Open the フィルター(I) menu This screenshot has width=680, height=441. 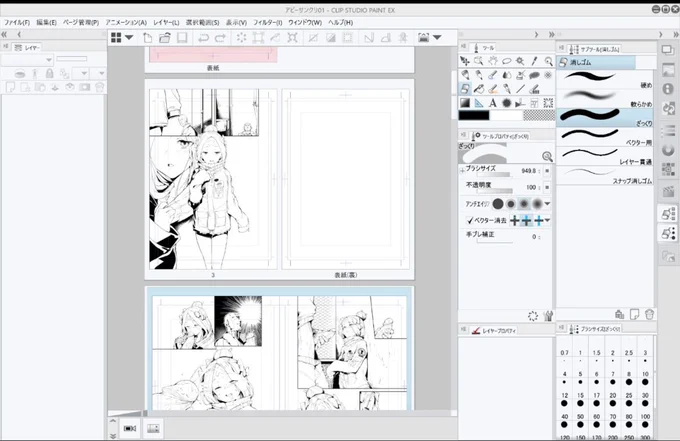tap(268, 22)
